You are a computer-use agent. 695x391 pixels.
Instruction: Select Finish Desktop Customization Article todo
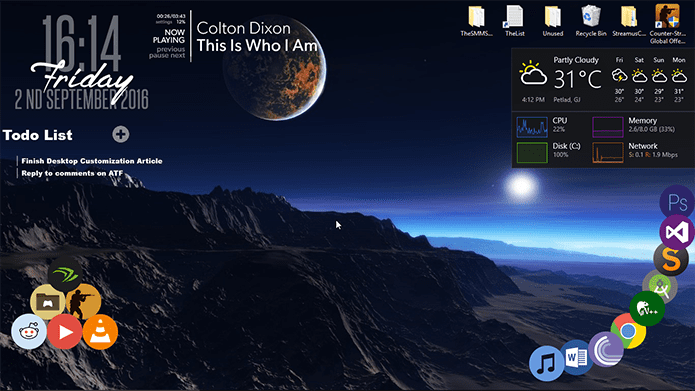tap(92, 161)
